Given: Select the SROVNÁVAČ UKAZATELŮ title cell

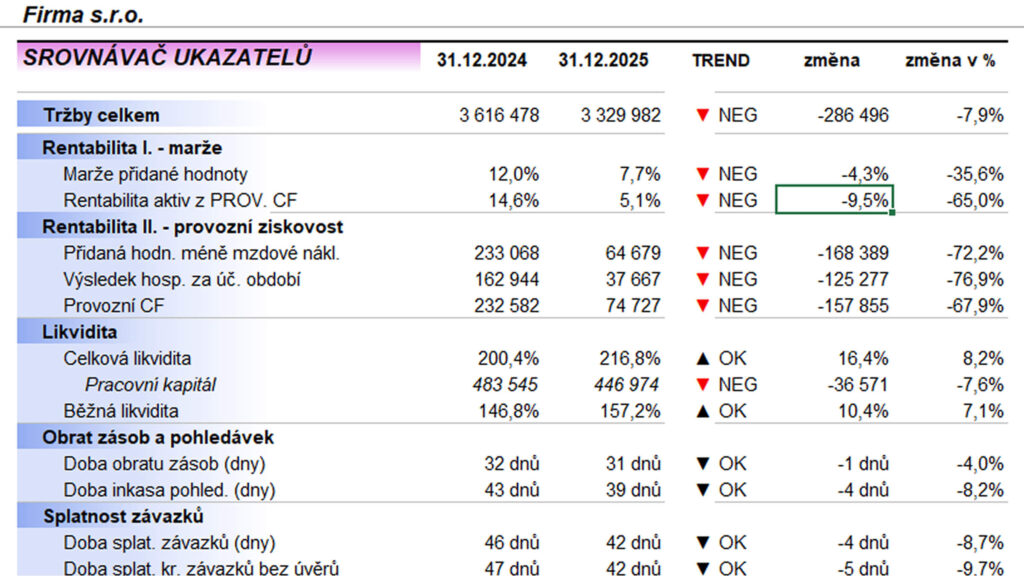Looking at the screenshot, I should tap(168, 57).
